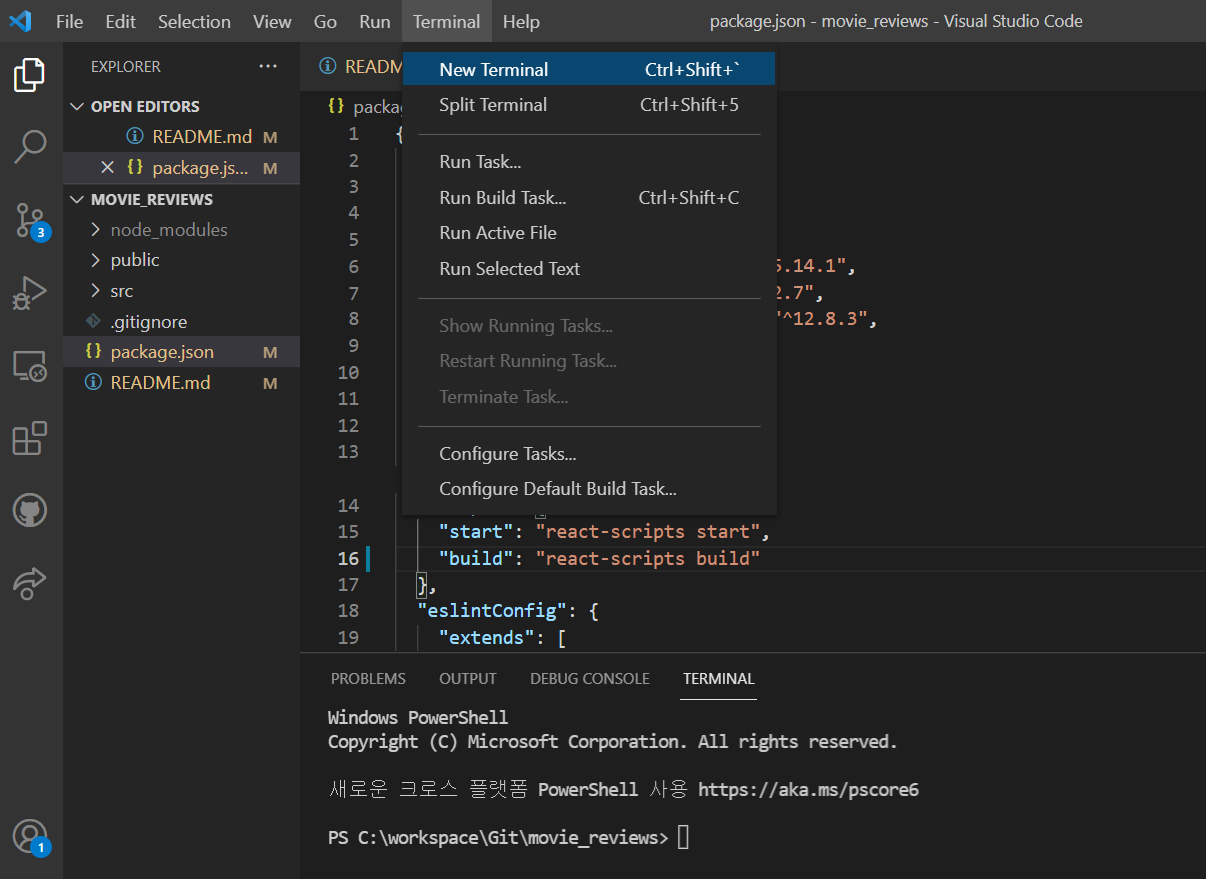Viewport: 1206px width, 879px height.
Task: Select README.md in Open Editors list
Action: coord(182,137)
